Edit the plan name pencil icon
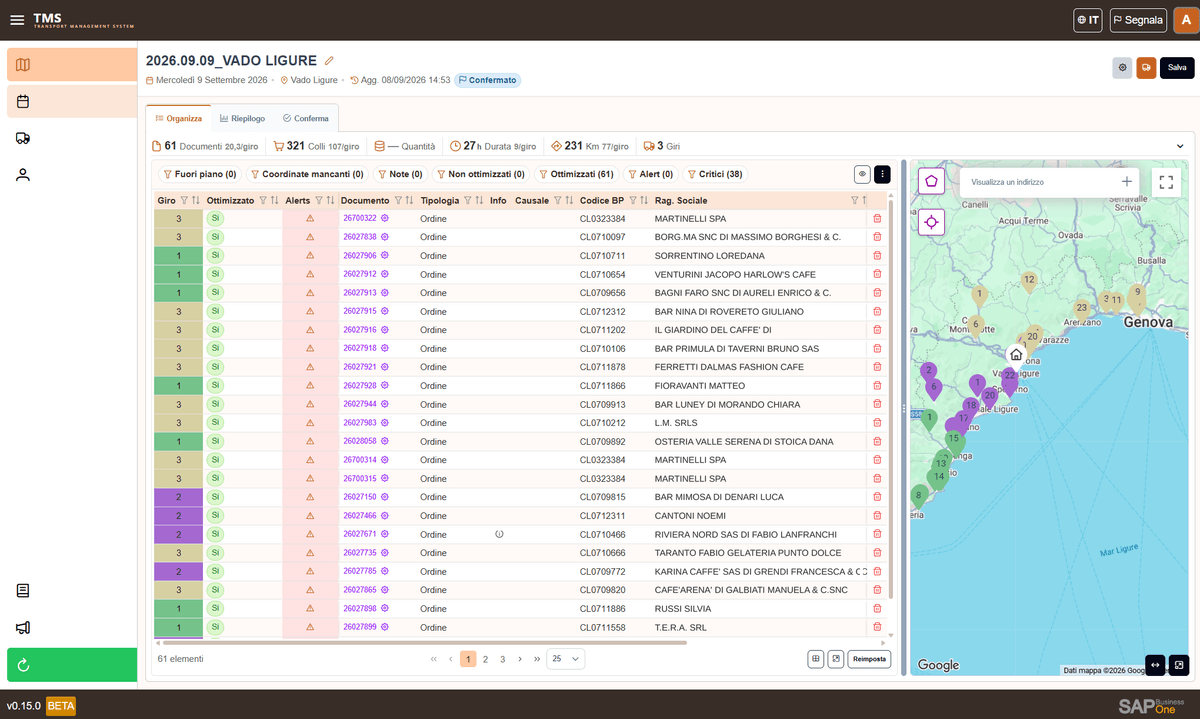This screenshot has width=1200, height=719. point(329,61)
